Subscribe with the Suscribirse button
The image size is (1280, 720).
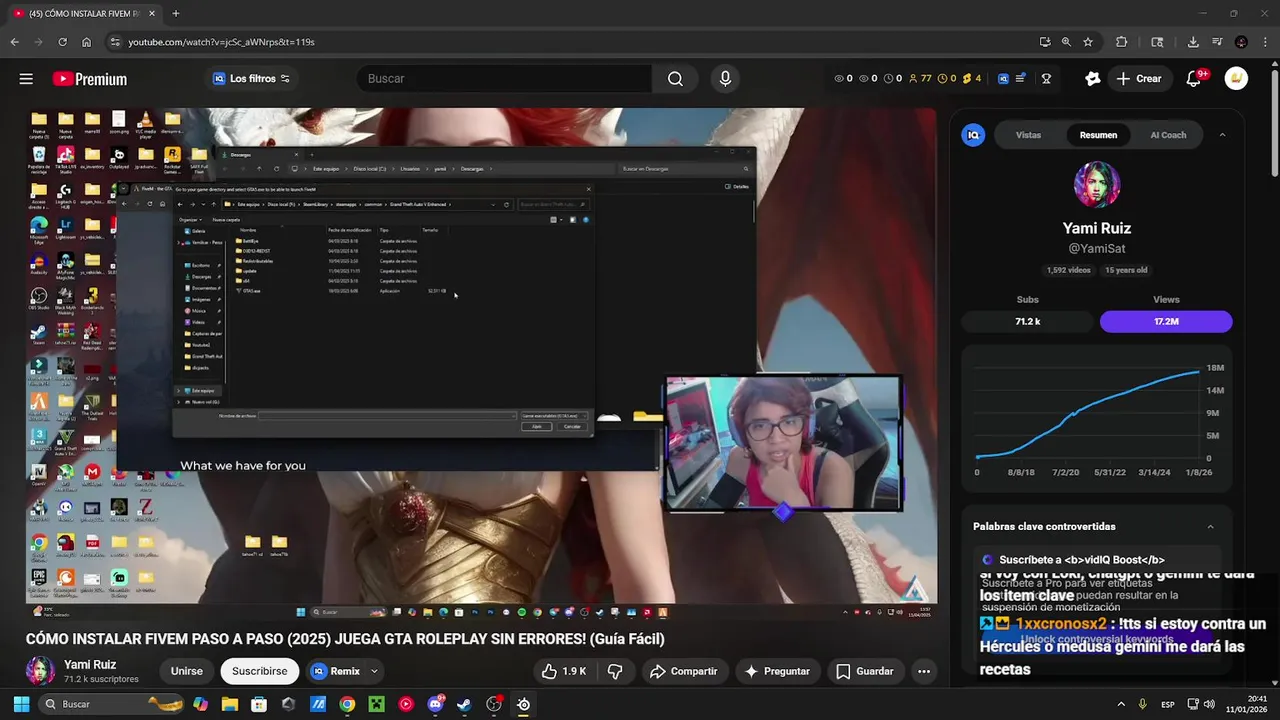pyautogui.click(x=260, y=671)
